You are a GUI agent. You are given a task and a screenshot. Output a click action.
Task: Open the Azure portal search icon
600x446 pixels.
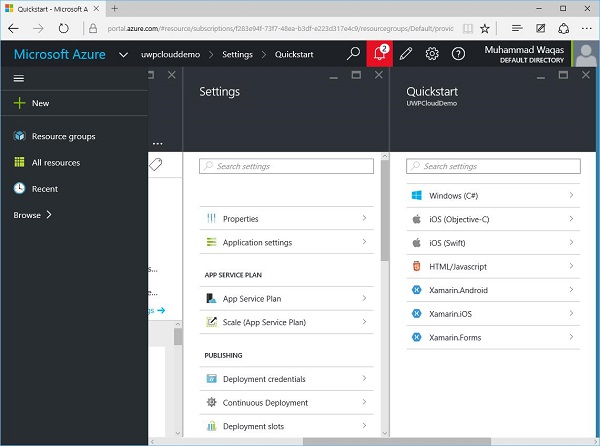pos(353,54)
